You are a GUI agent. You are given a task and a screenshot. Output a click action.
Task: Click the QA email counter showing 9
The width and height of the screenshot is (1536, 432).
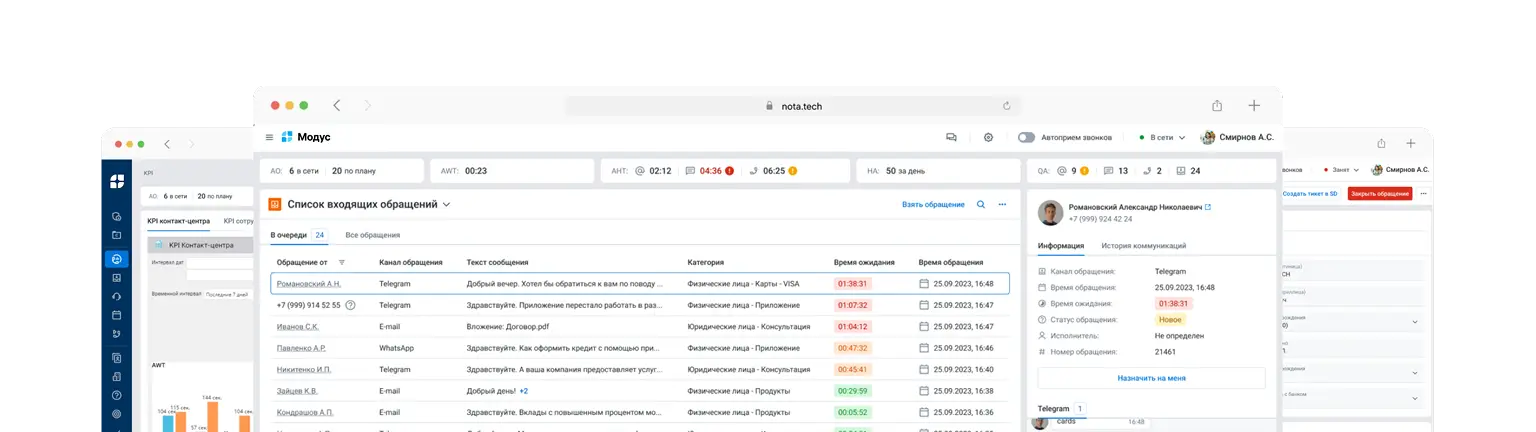[x=1072, y=171]
